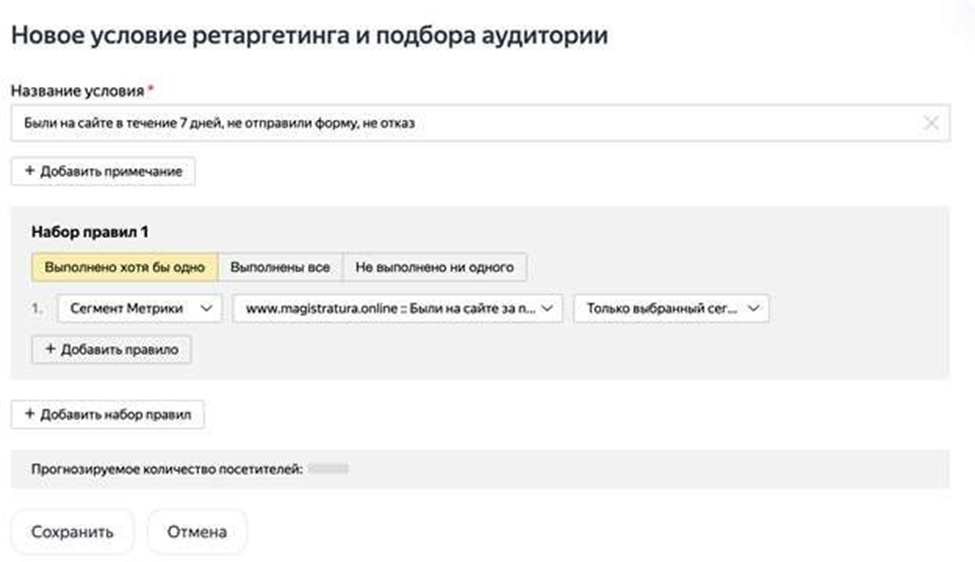Viewport: 975px width, 562px height.
Task: Click the Название условия field label
Action: tap(78, 90)
